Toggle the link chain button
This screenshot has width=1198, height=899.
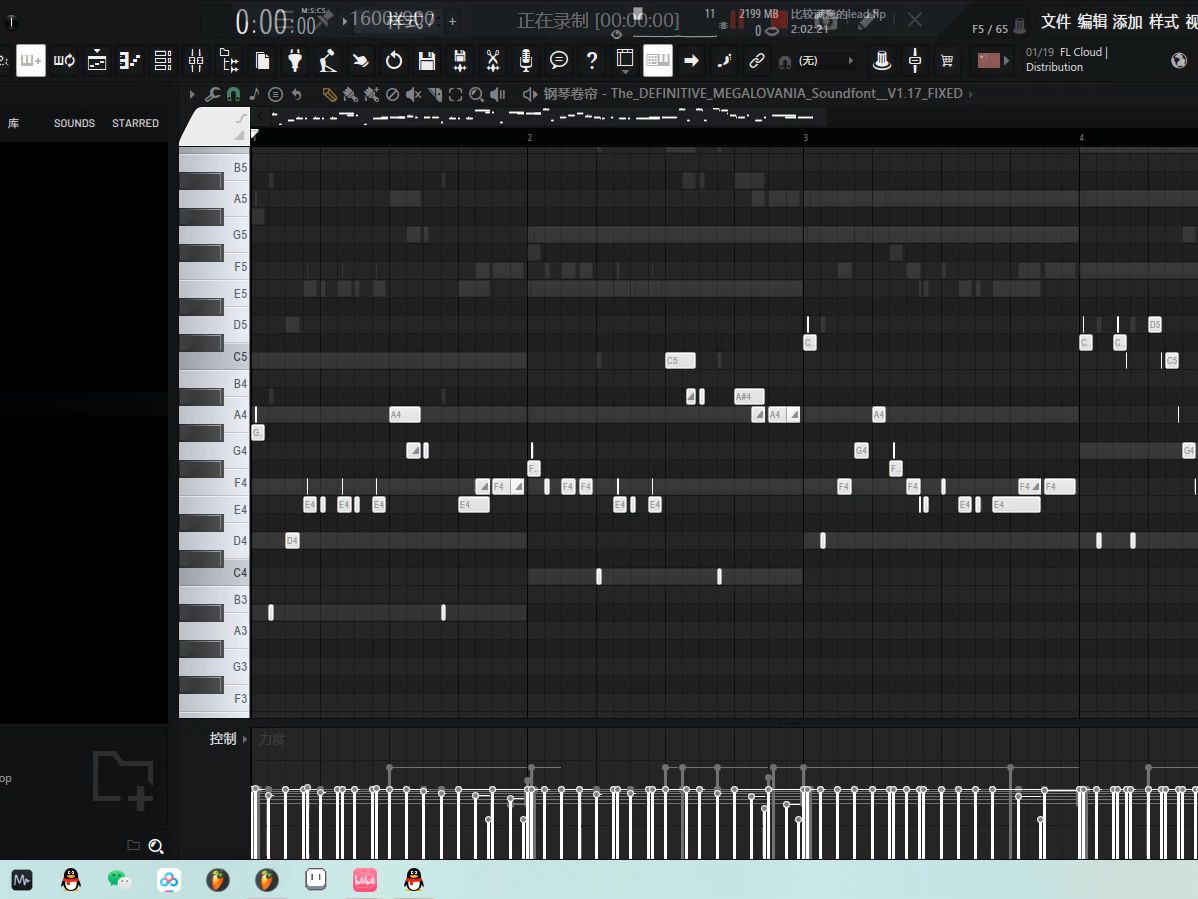(756, 60)
